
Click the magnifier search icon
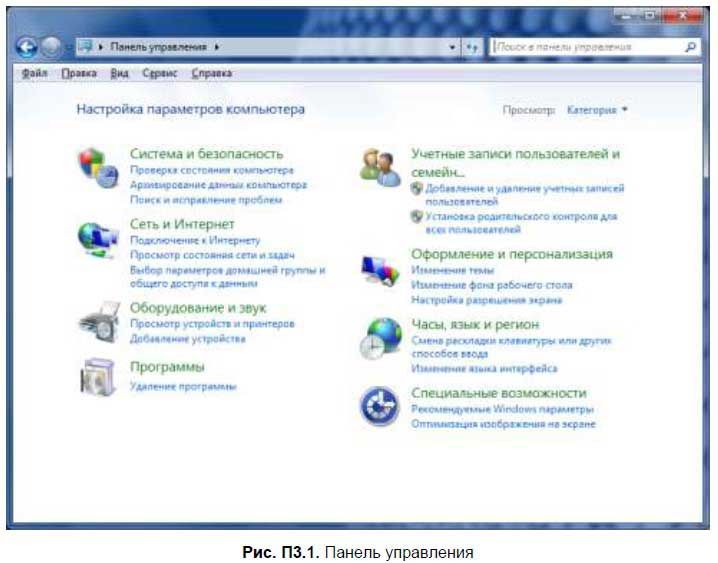click(x=690, y=47)
